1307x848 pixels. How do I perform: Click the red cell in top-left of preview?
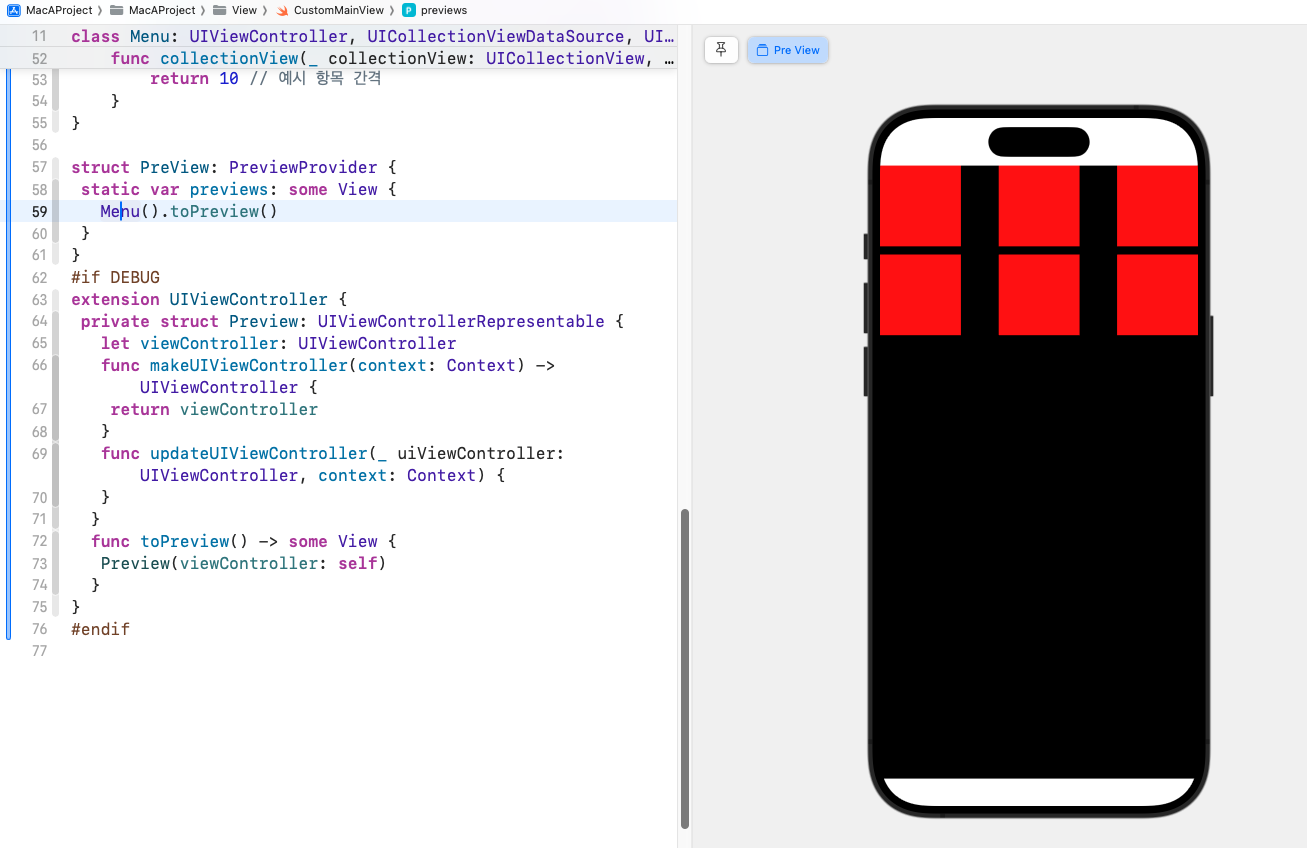point(920,206)
